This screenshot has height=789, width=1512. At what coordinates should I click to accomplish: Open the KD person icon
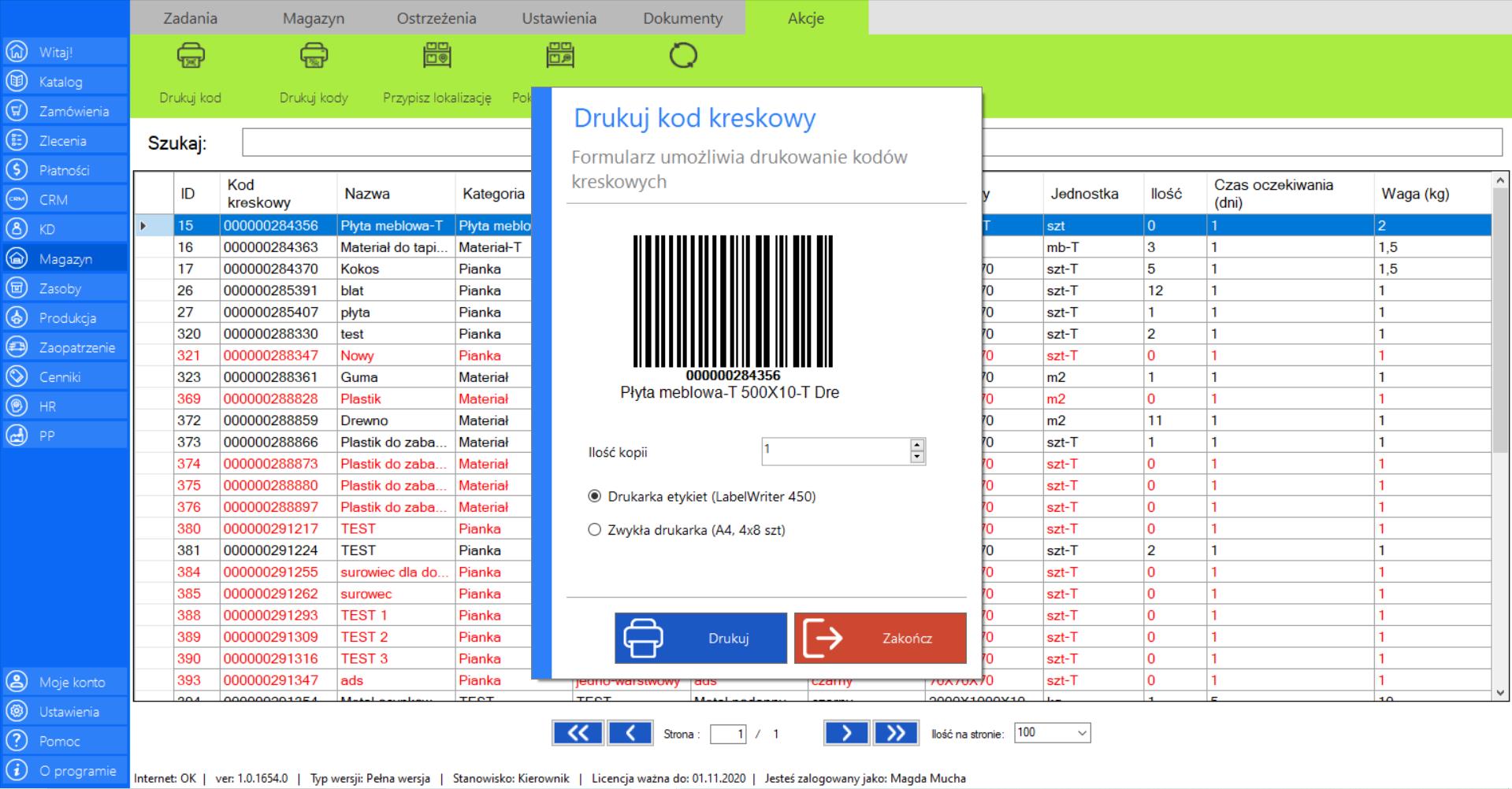coord(17,229)
